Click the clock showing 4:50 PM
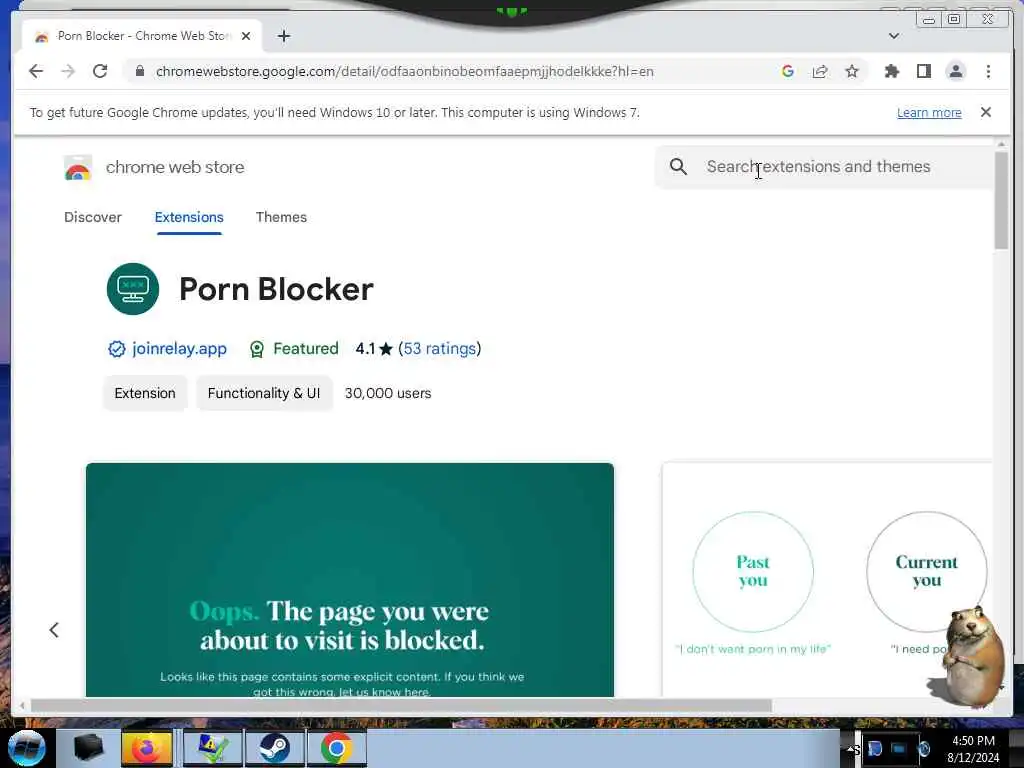The width and height of the screenshot is (1024, 768). click(973, 741)
